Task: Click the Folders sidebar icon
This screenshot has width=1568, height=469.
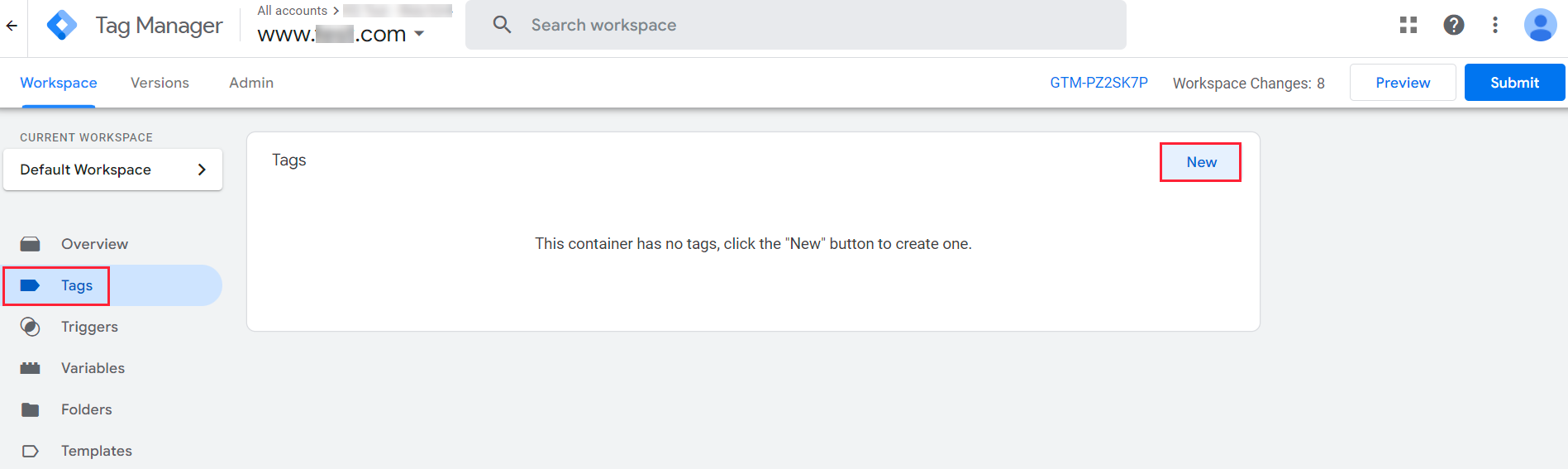Action: (31, 409)
